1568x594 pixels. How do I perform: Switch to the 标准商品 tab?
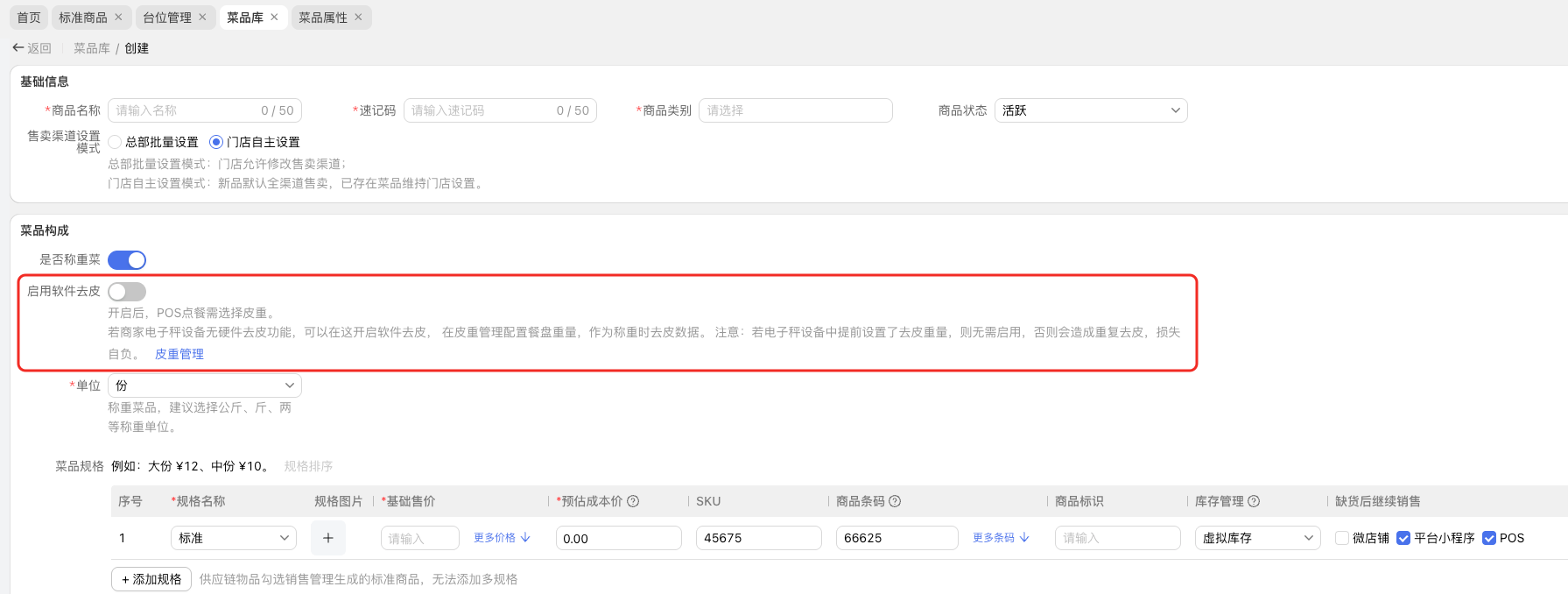tap(83, 18)
